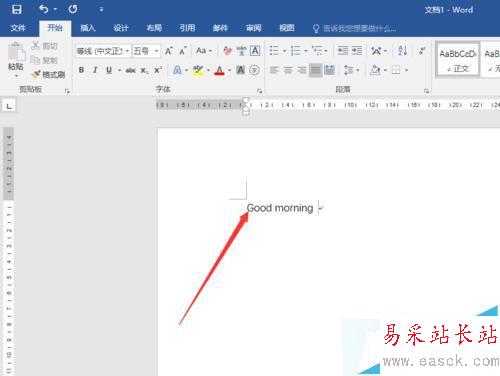The width and height of the screenshot is (500, 376).
Task: Apply borders to the paragraph
Action: coord(396,70)
